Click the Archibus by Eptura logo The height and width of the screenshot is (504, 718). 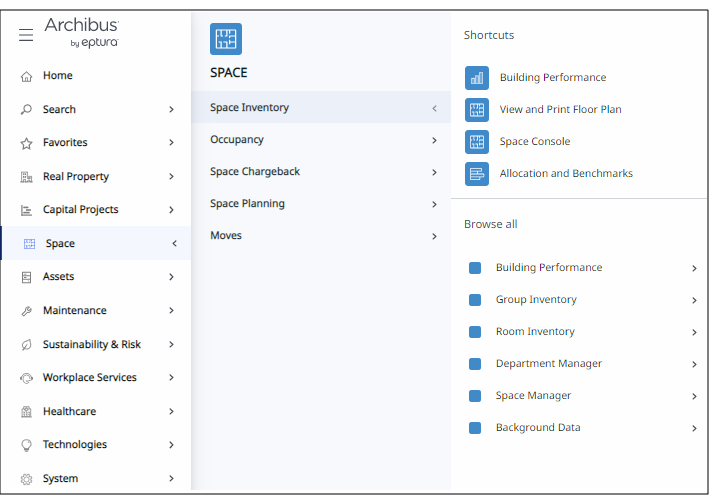[x=82, y=32]
